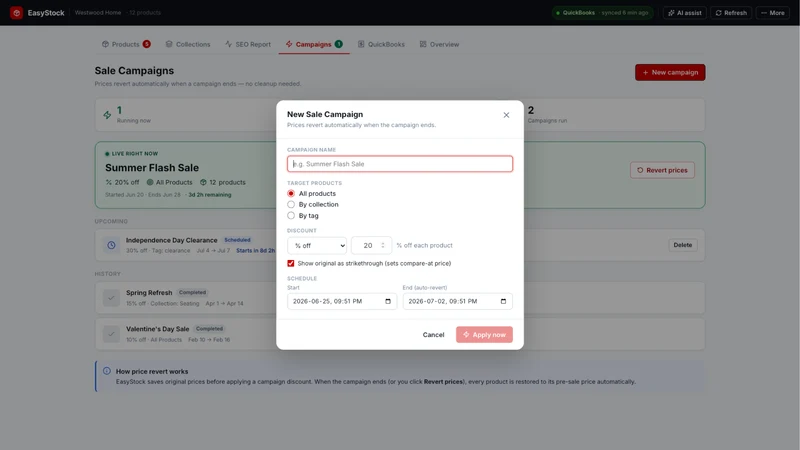Click the icon beside All Products label
The image size is (800, 450).
point(150,182)
